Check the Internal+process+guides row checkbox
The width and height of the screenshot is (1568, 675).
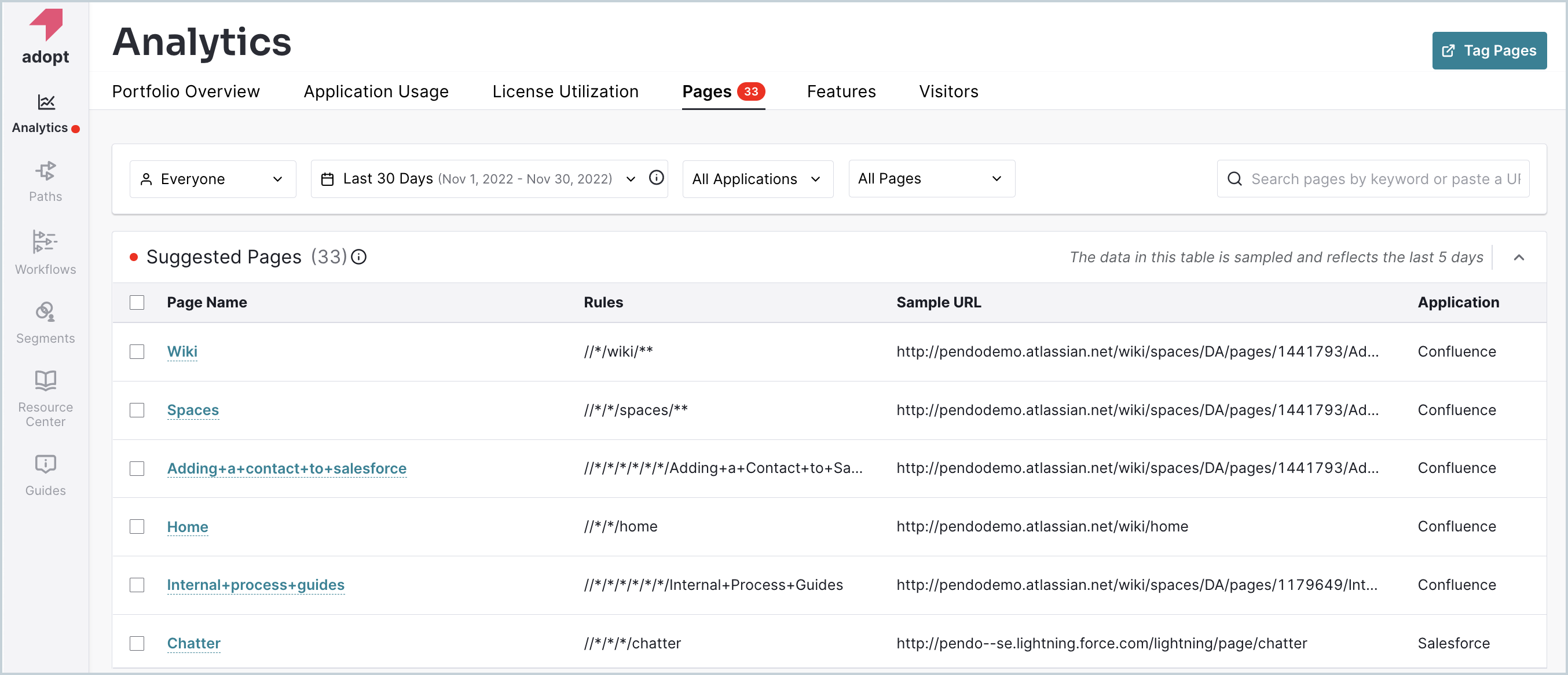[x=137, y=585]
